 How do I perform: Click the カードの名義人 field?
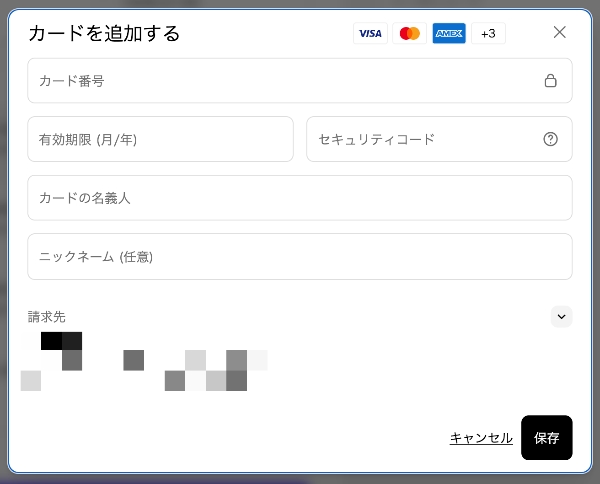299,198
